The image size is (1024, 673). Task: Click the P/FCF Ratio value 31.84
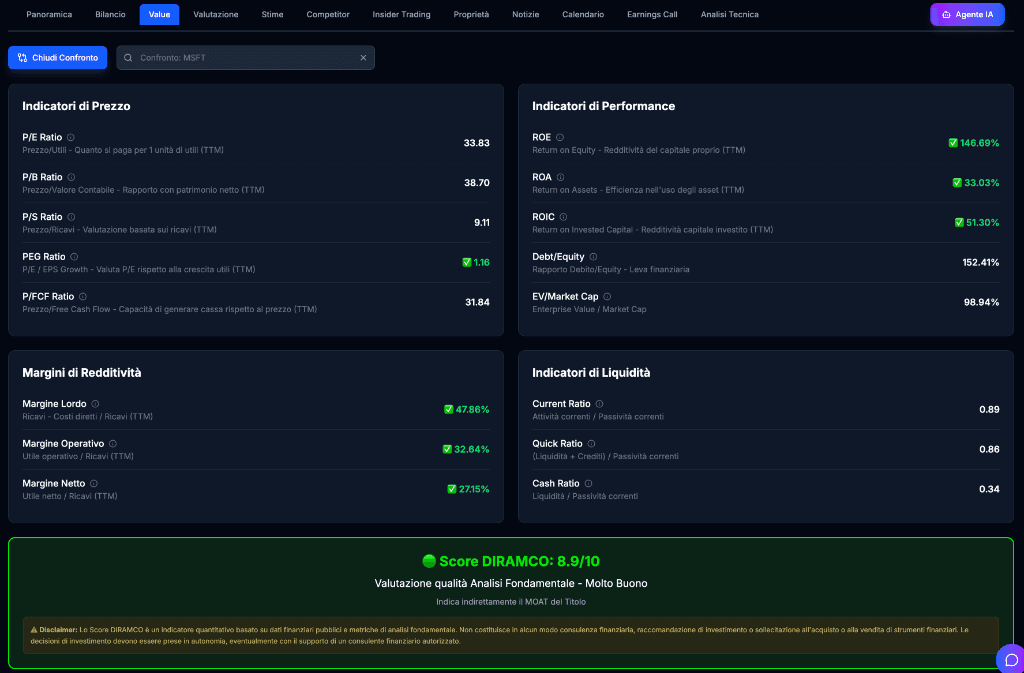pos(477,302)
